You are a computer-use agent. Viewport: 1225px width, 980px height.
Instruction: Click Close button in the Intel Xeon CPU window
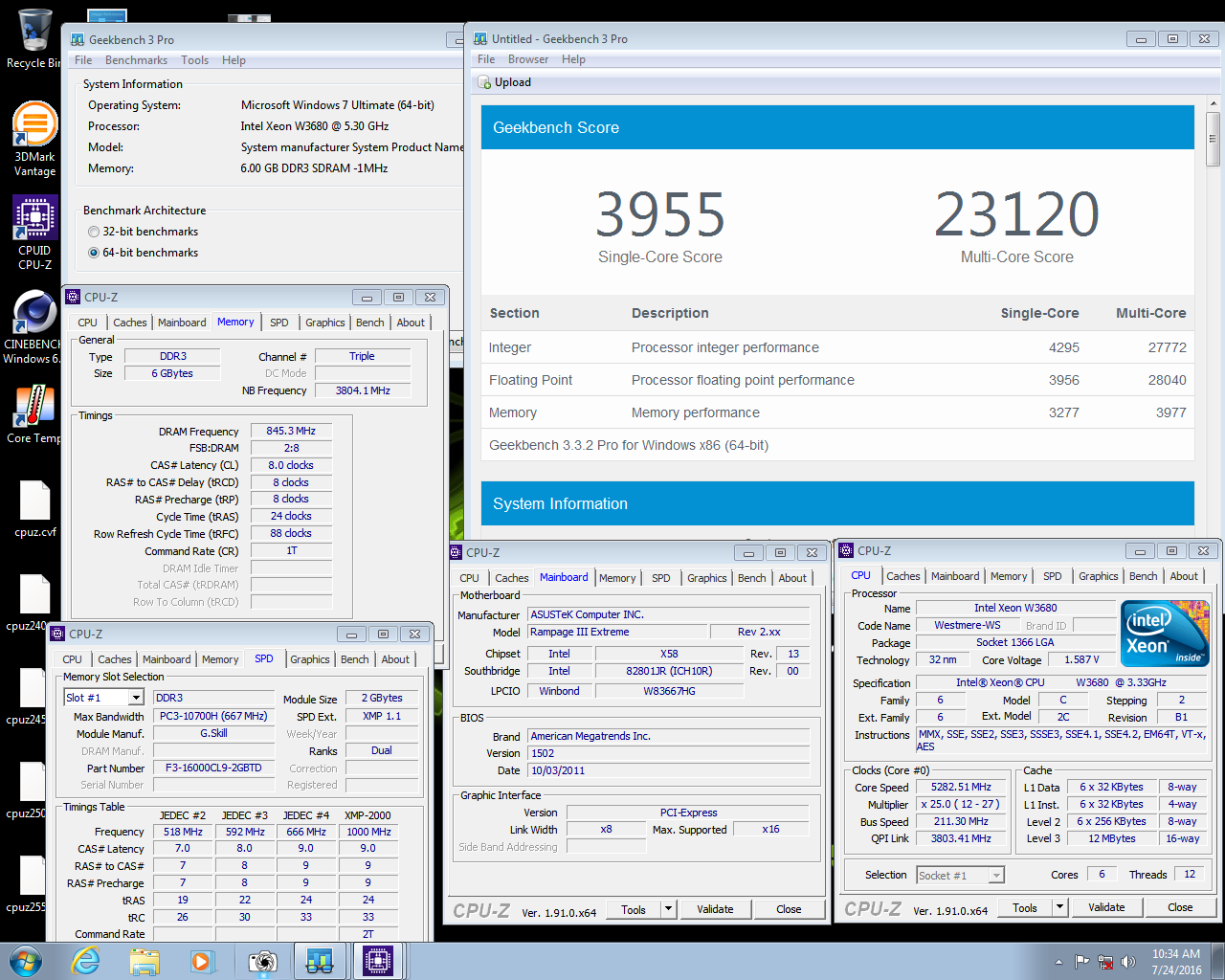[x=1180, y=907]
